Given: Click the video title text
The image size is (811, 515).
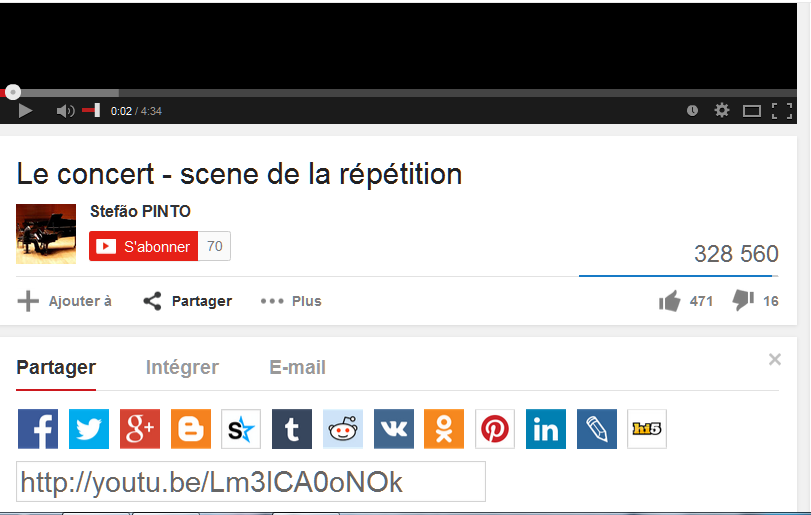Looking at the screenshot, I should tap(239, 174).
